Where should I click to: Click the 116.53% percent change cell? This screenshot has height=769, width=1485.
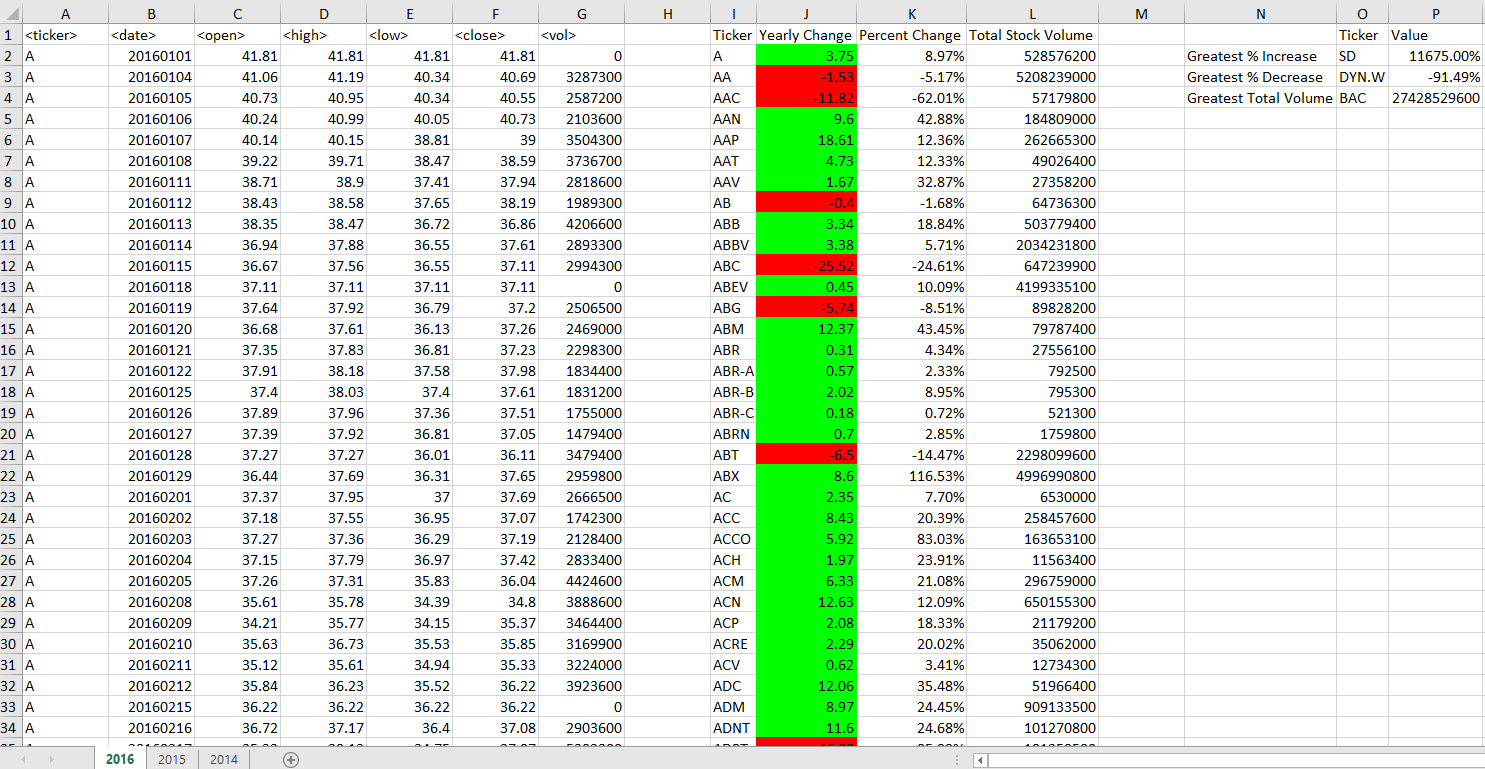pyautogui.click(x=910, y=476)
